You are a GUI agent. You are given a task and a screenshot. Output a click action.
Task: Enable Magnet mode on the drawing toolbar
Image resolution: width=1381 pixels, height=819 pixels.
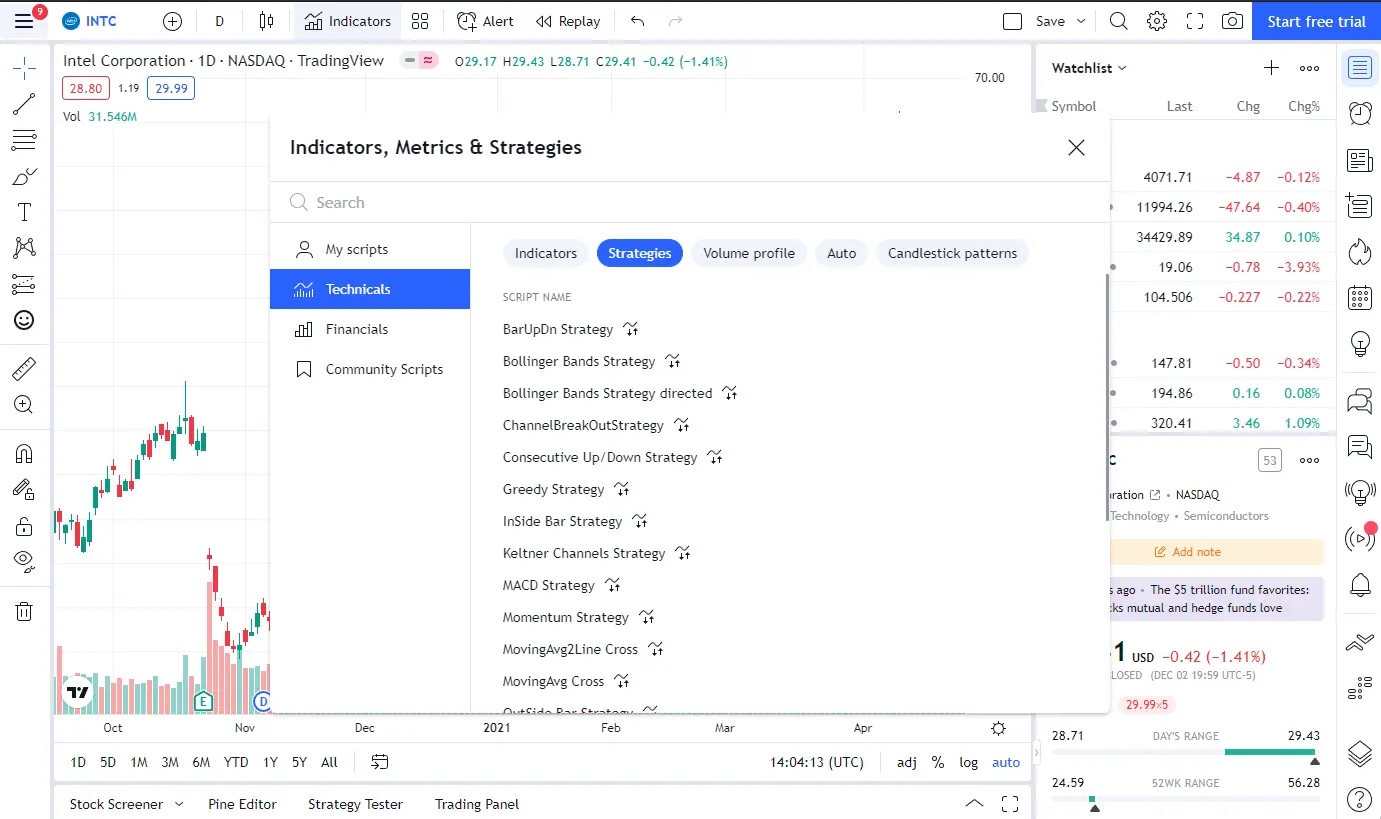point(25,453)
